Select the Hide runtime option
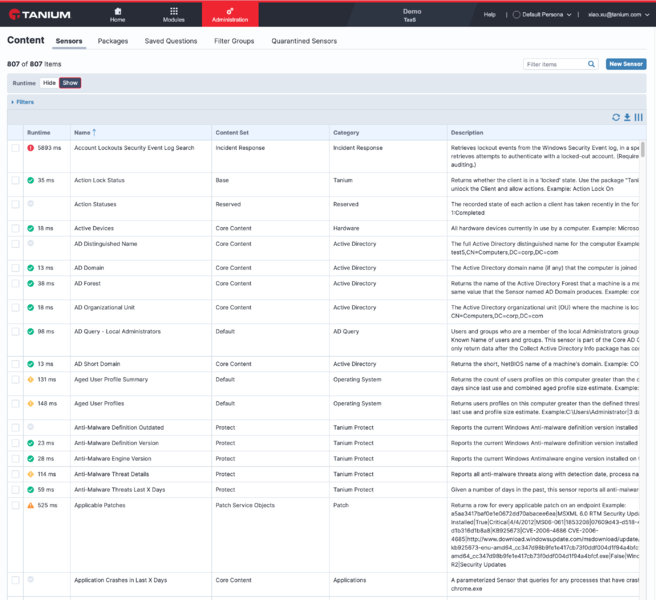 click(49, 83)
